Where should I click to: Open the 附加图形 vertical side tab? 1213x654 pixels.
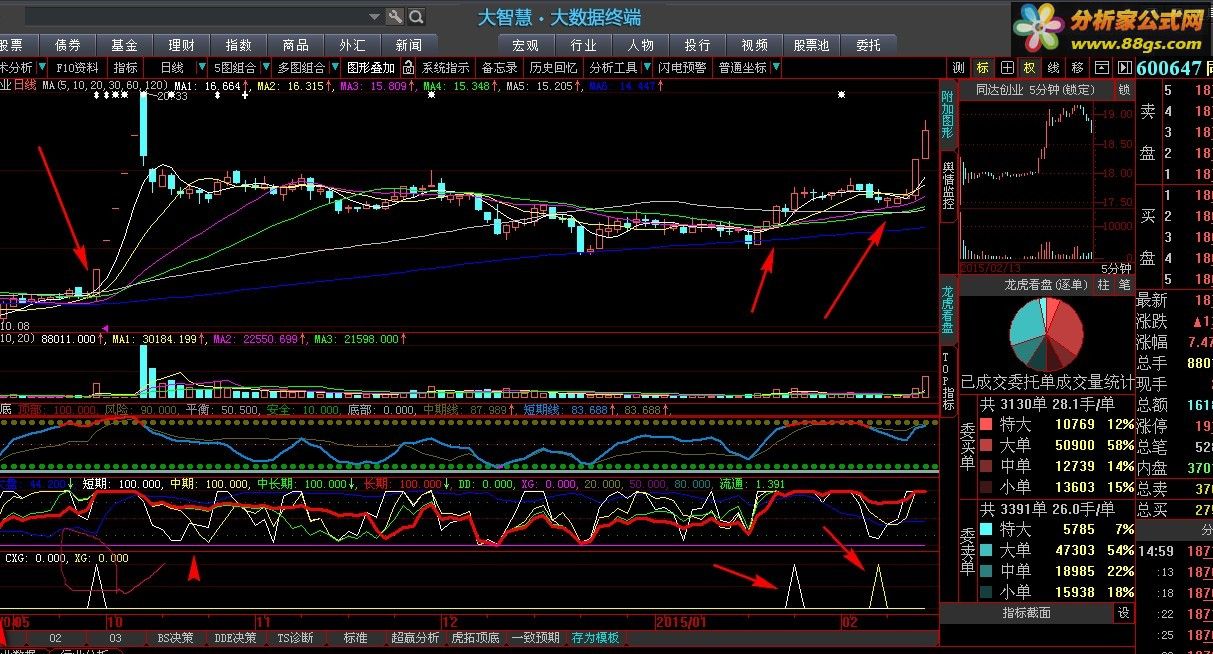pyautogui.click(x=947, y=114)
